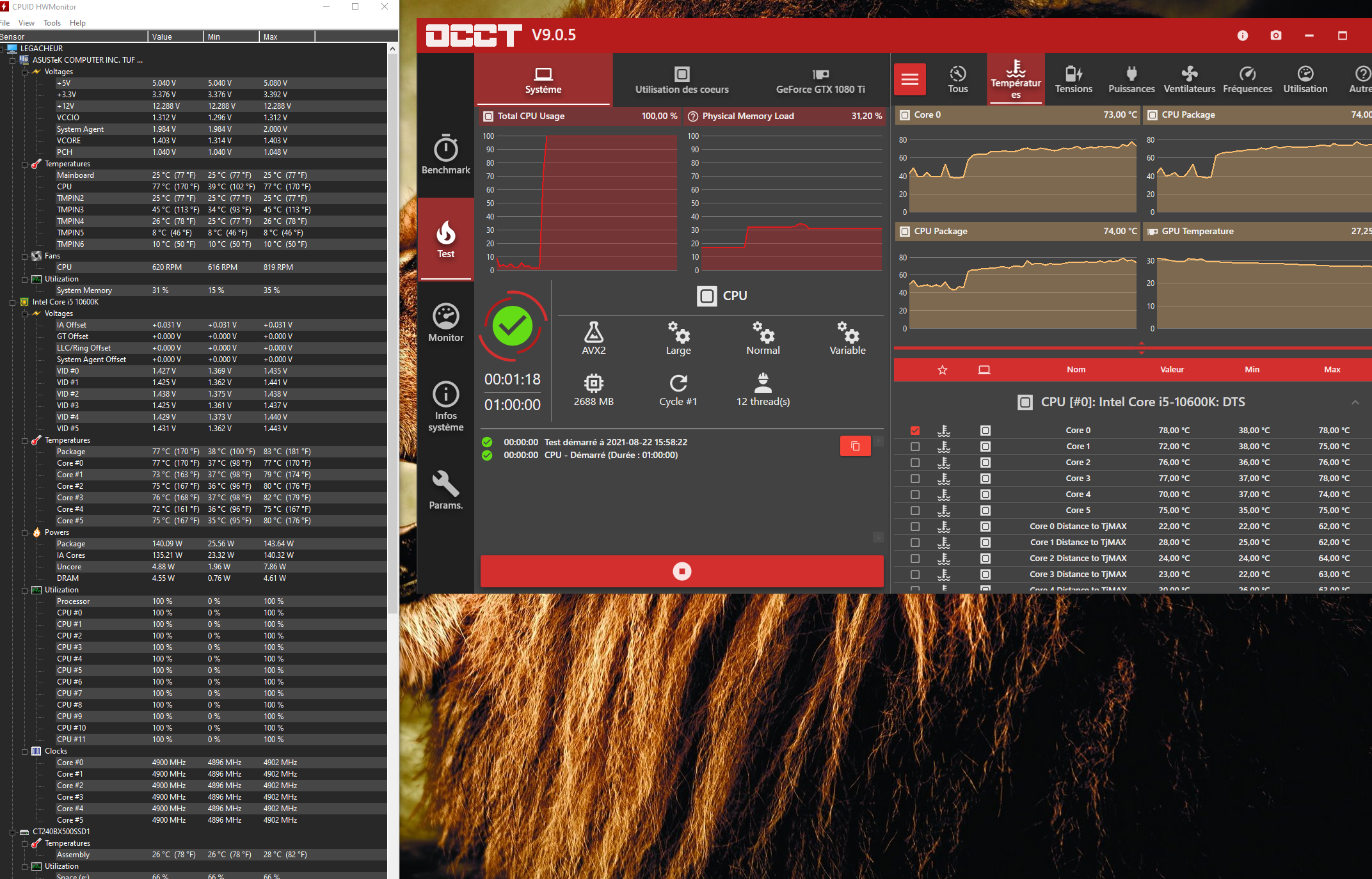Image resolution: width=1372 pixels, height=879 pixels.
Task: Open the OCCT Benchmark section
Action: 445,155
